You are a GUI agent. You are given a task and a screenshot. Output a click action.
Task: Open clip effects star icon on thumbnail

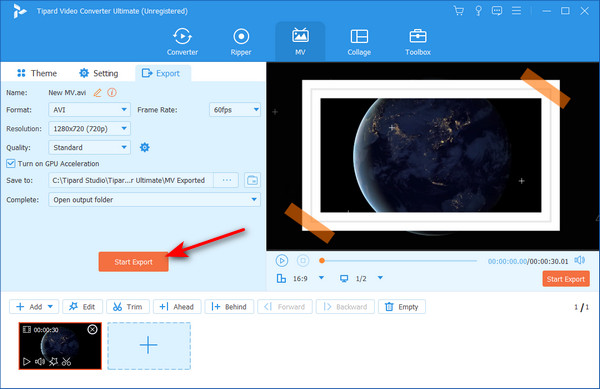54,361
